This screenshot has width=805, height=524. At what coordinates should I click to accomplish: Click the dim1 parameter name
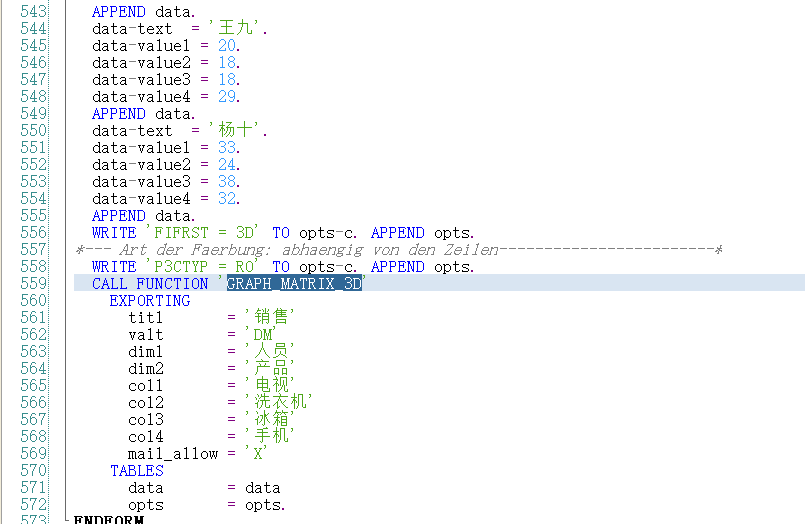pos(145,352)
